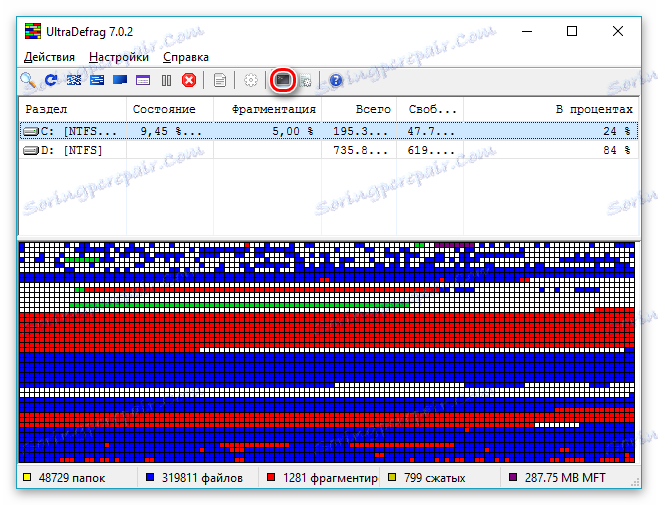The height and width of the screenshot is (505, 658).
Task: Open the Настройки menu
Action: point(119,57)
